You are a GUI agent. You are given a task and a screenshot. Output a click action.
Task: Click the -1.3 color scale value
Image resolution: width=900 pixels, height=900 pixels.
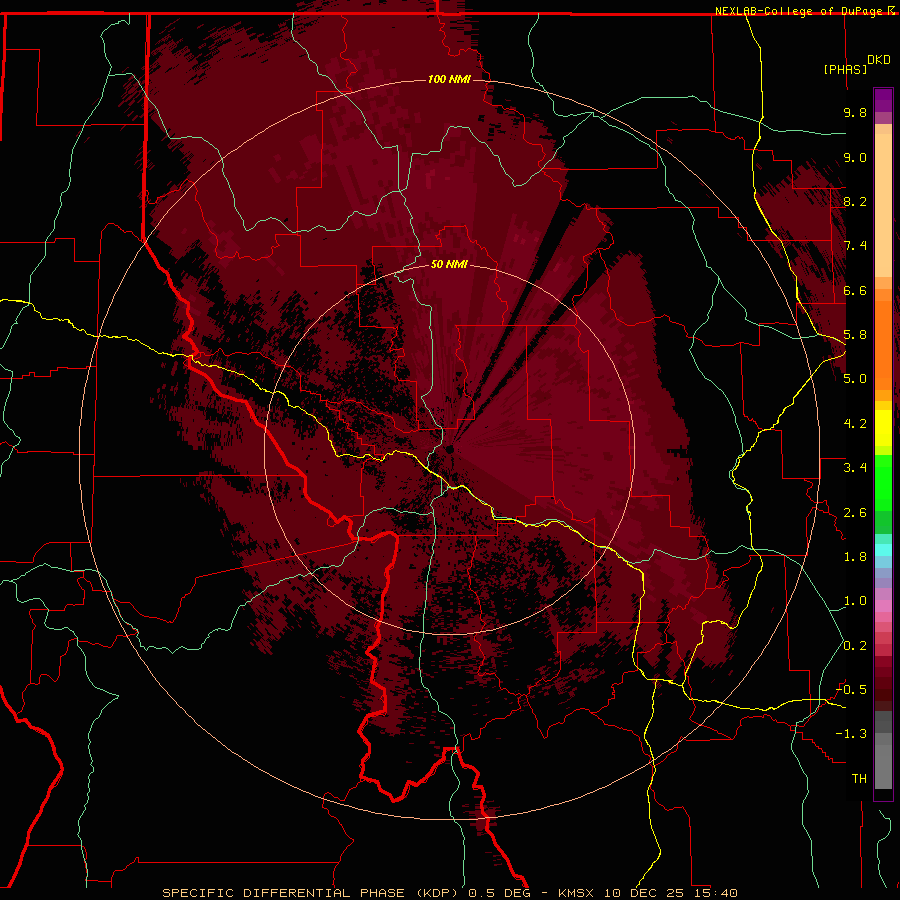coord(851,734)
